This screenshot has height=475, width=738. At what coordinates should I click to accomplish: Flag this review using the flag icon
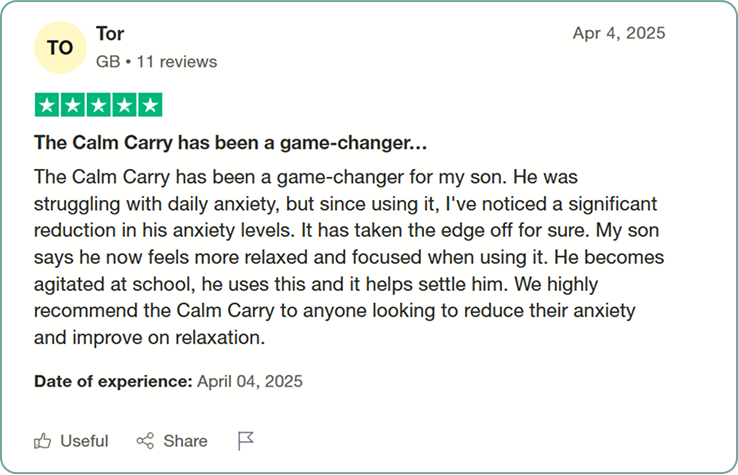(246, 441)
